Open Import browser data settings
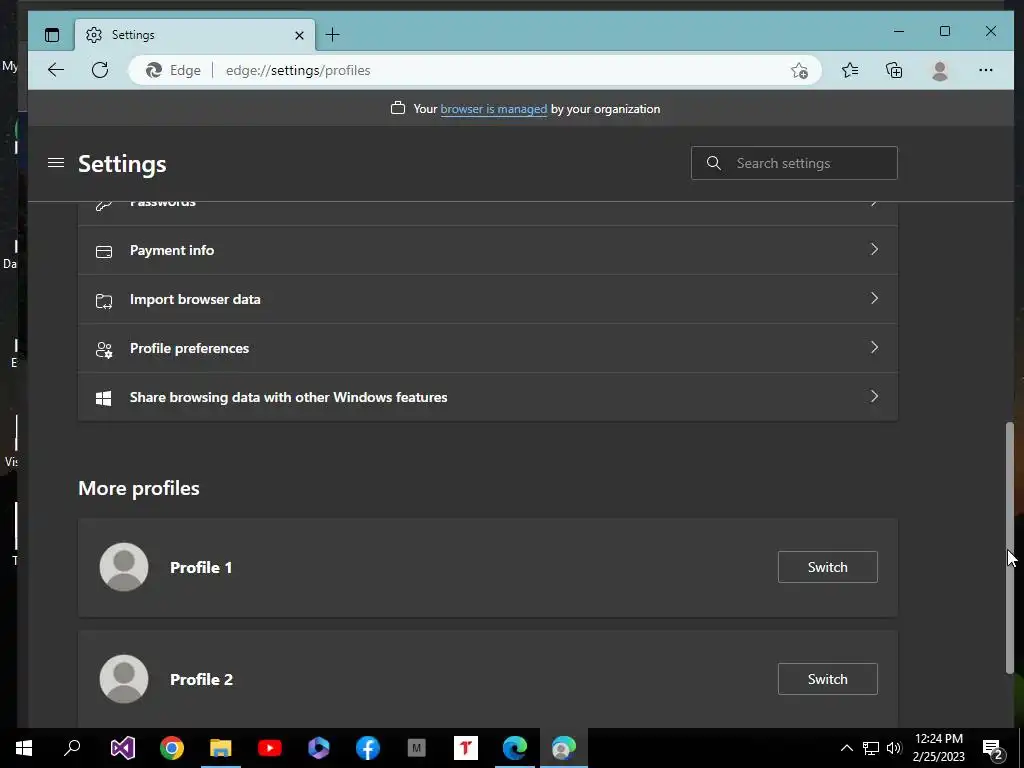Screen dimensions: 1024x768 (488, 299)
